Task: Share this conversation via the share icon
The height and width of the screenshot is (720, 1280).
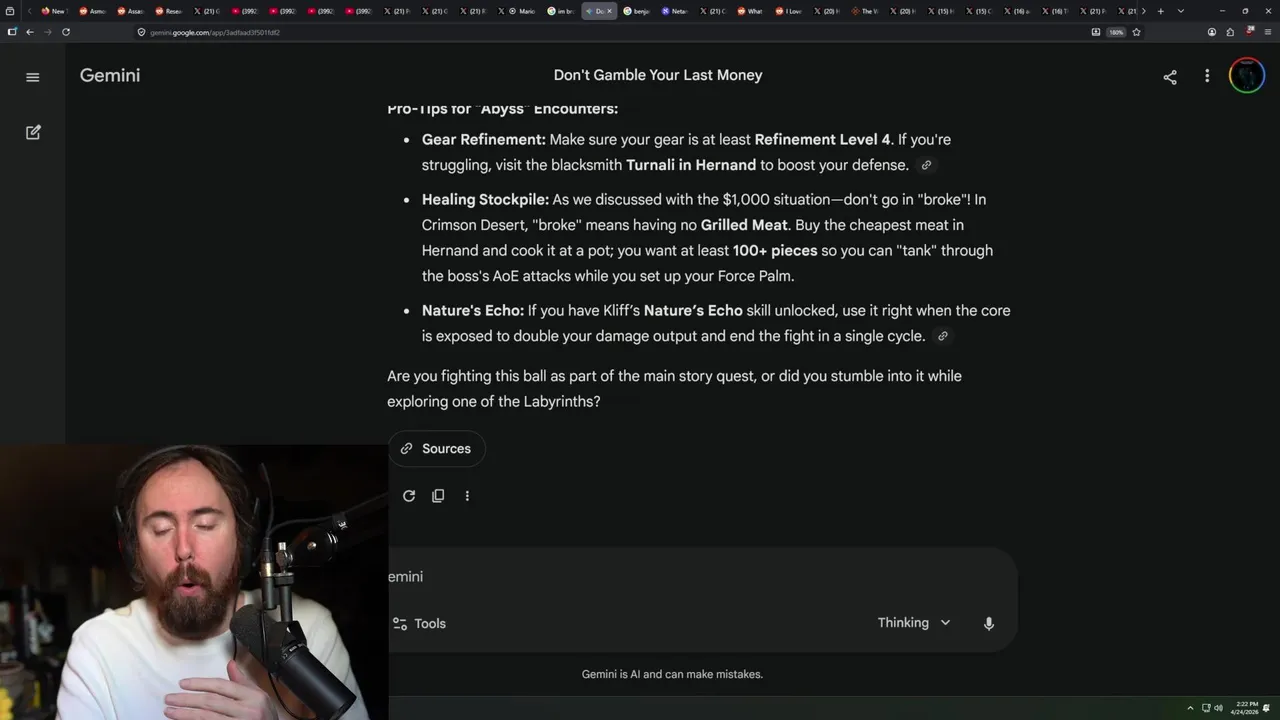Action: 1170,77
